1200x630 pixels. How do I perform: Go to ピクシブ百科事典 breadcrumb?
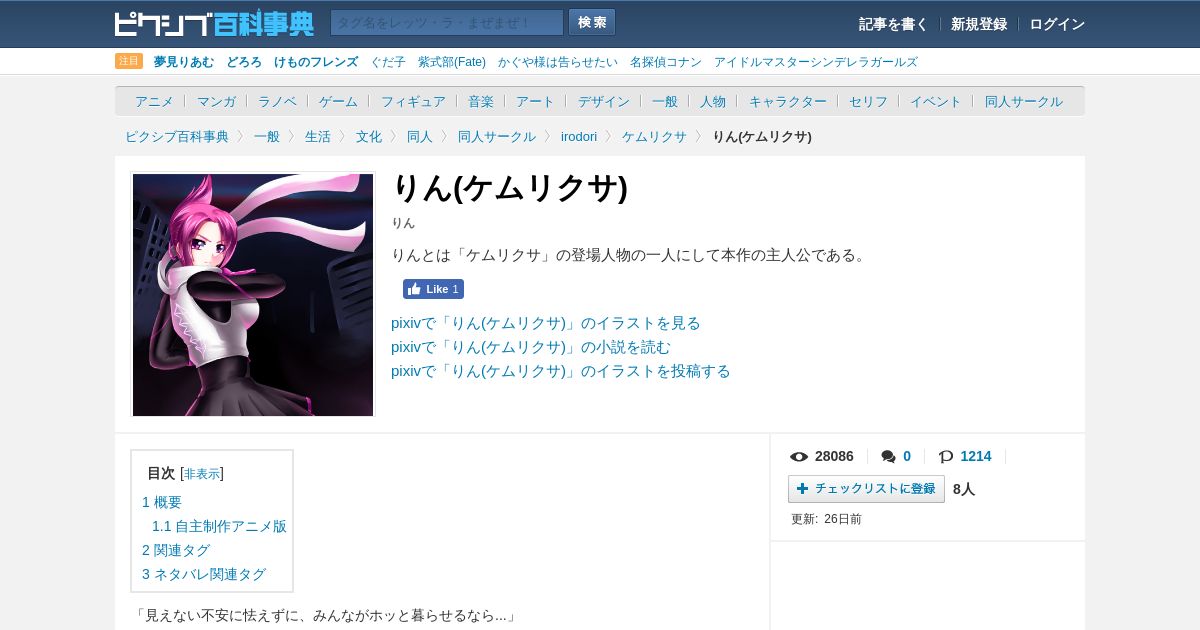[177, 136]
